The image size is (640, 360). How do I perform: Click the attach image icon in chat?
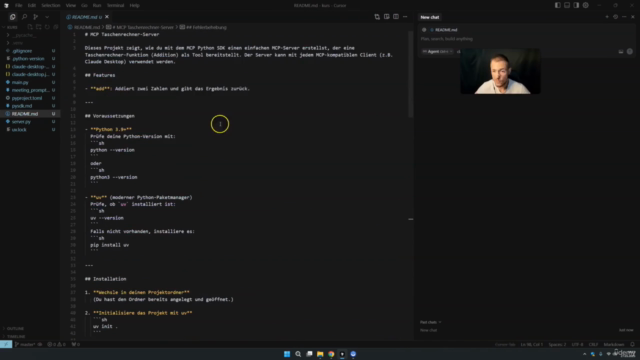pyautogui.click(x=621, y=52)
